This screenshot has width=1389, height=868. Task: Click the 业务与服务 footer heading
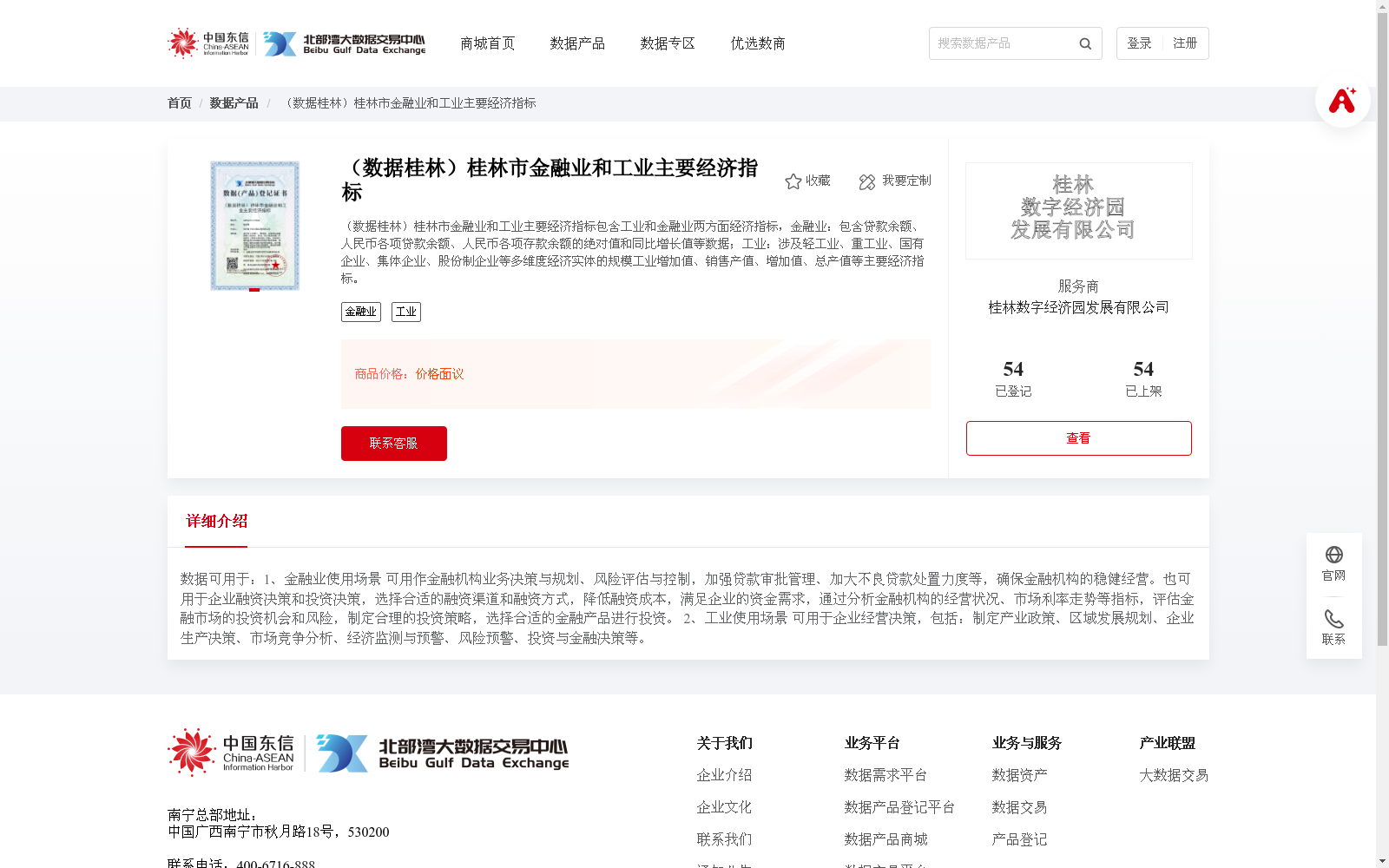pos(1026,743)
